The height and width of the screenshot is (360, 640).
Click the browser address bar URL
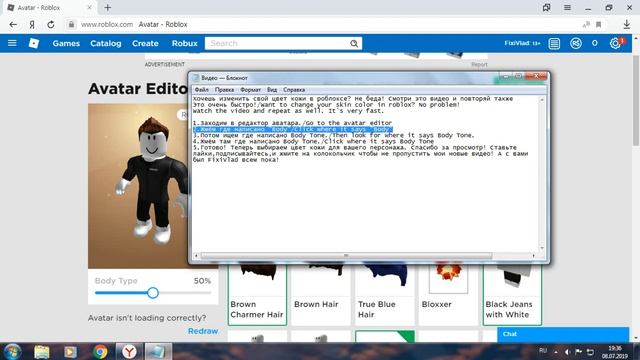click(107, 24)
